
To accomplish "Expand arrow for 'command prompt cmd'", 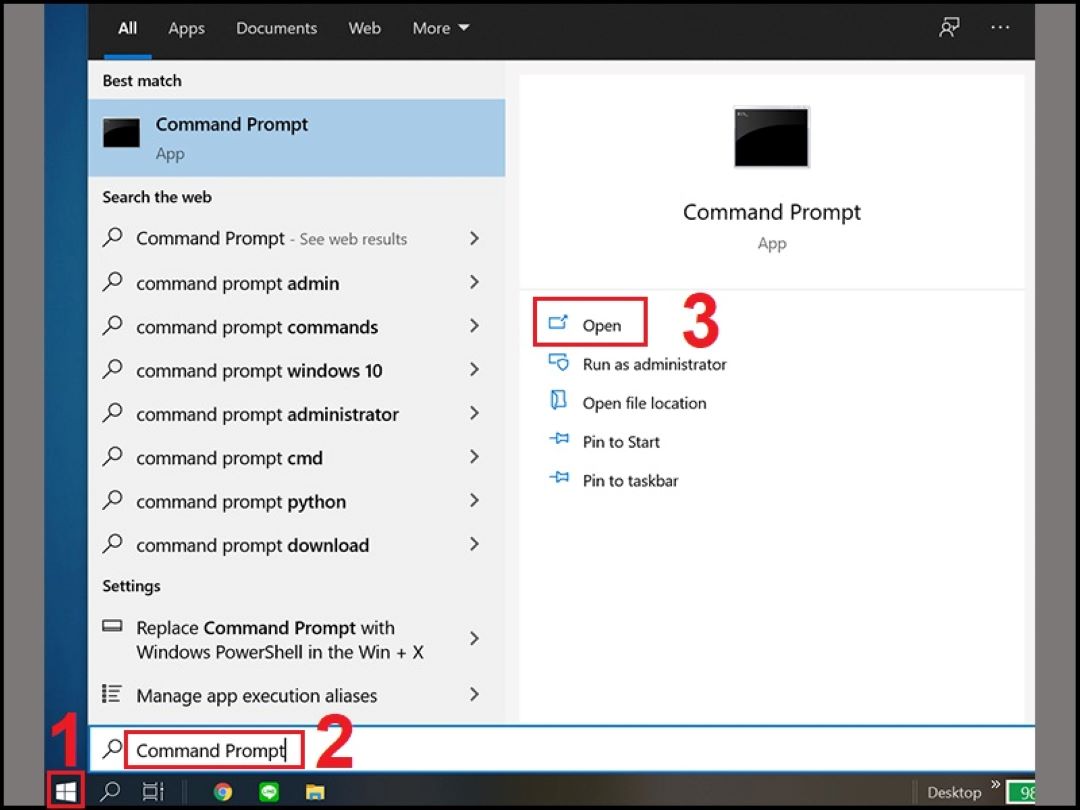I will pos(474,457).
